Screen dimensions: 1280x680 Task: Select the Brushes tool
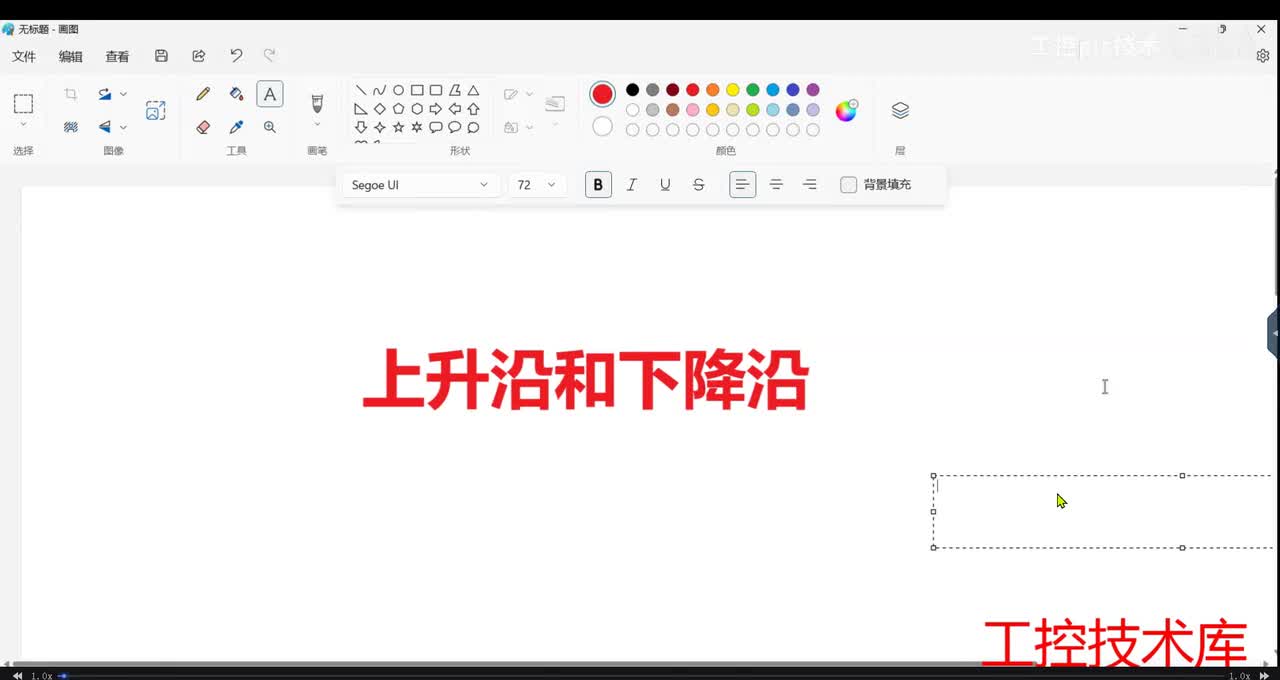coord(317,104)
